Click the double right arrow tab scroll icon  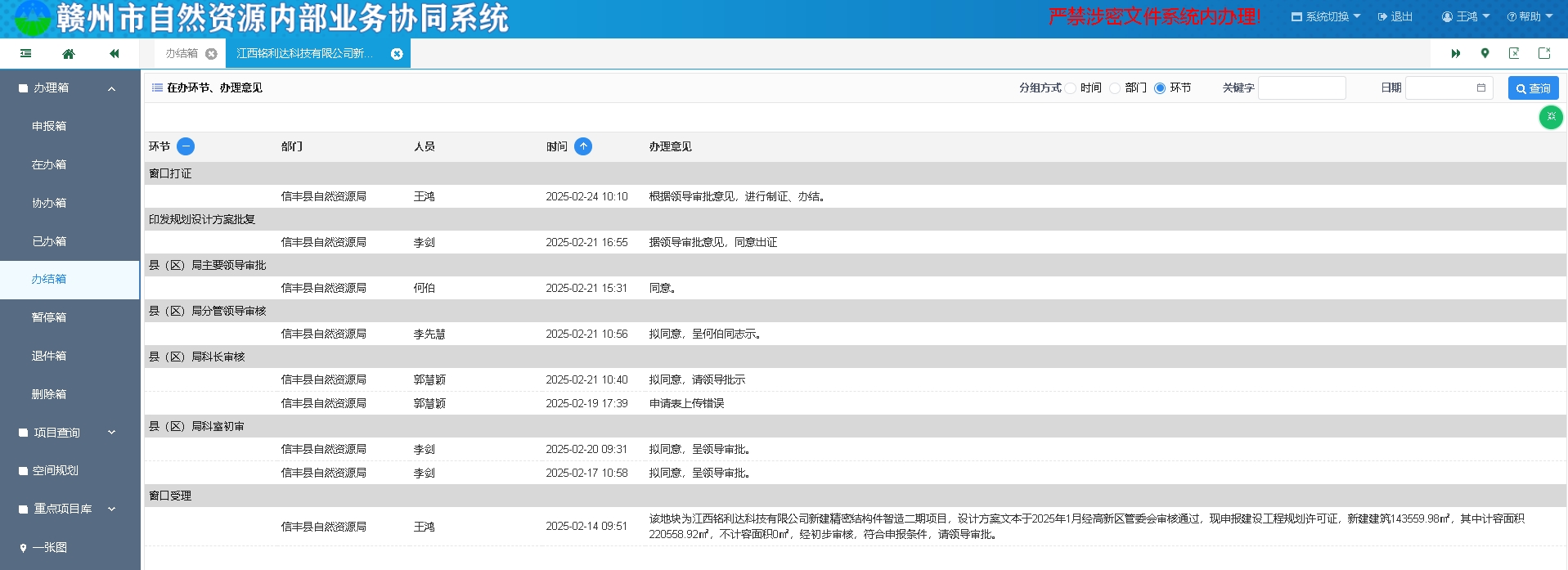point(1456,54)
